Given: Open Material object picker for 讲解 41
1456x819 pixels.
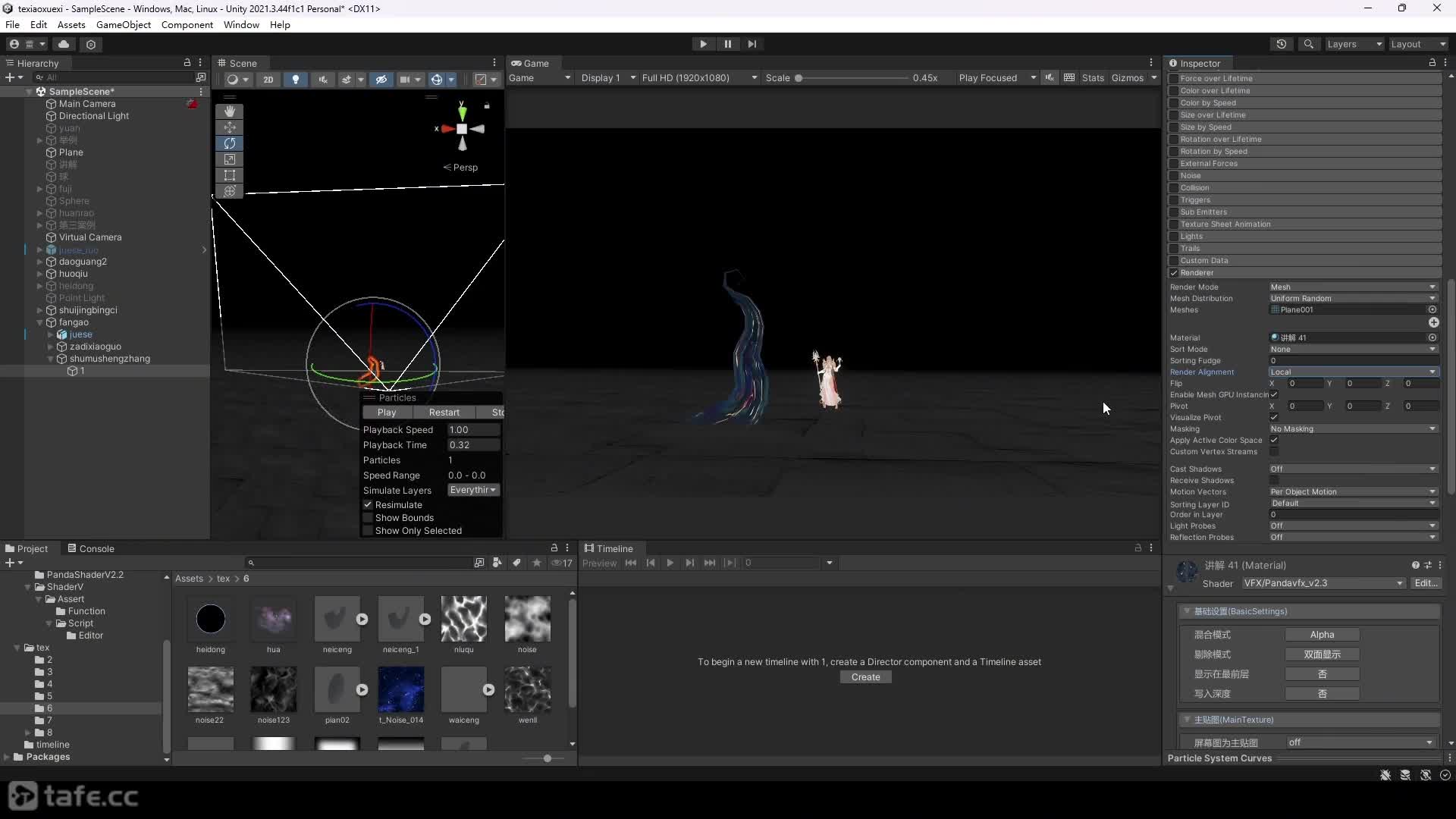Looking at the screenshot, I should point(1432,337).
